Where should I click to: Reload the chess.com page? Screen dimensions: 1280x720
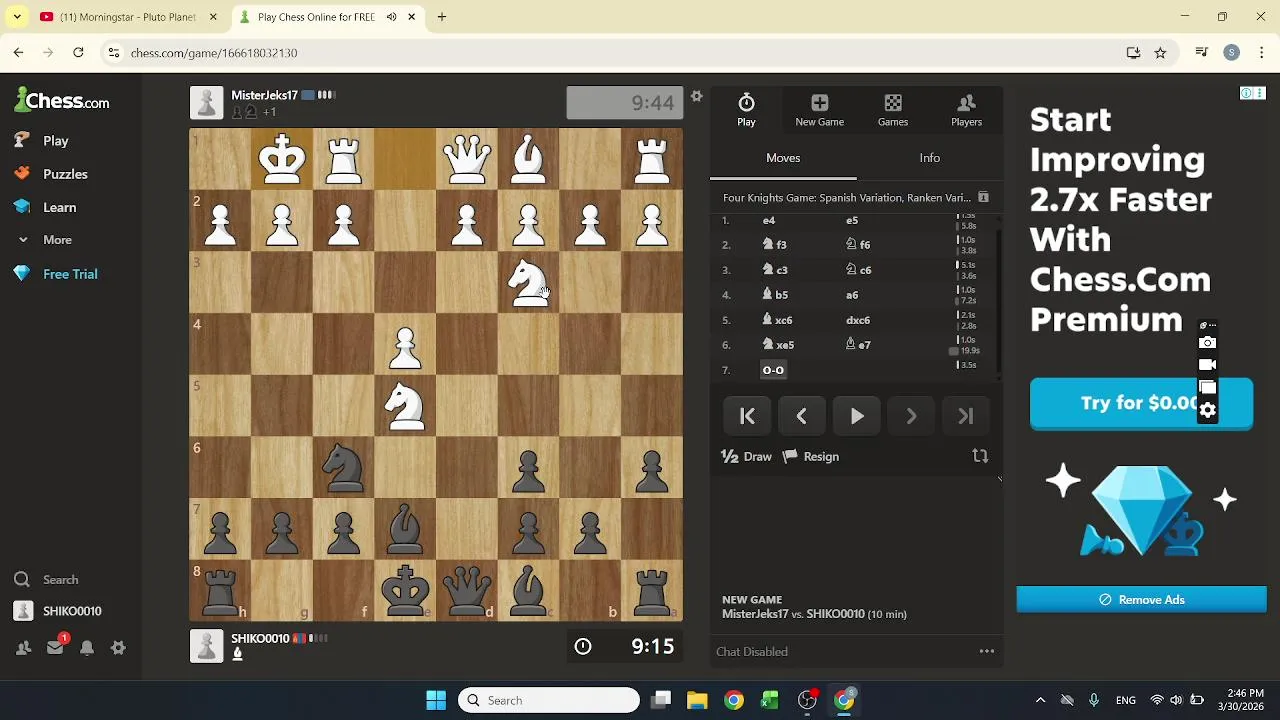(78, 52)
